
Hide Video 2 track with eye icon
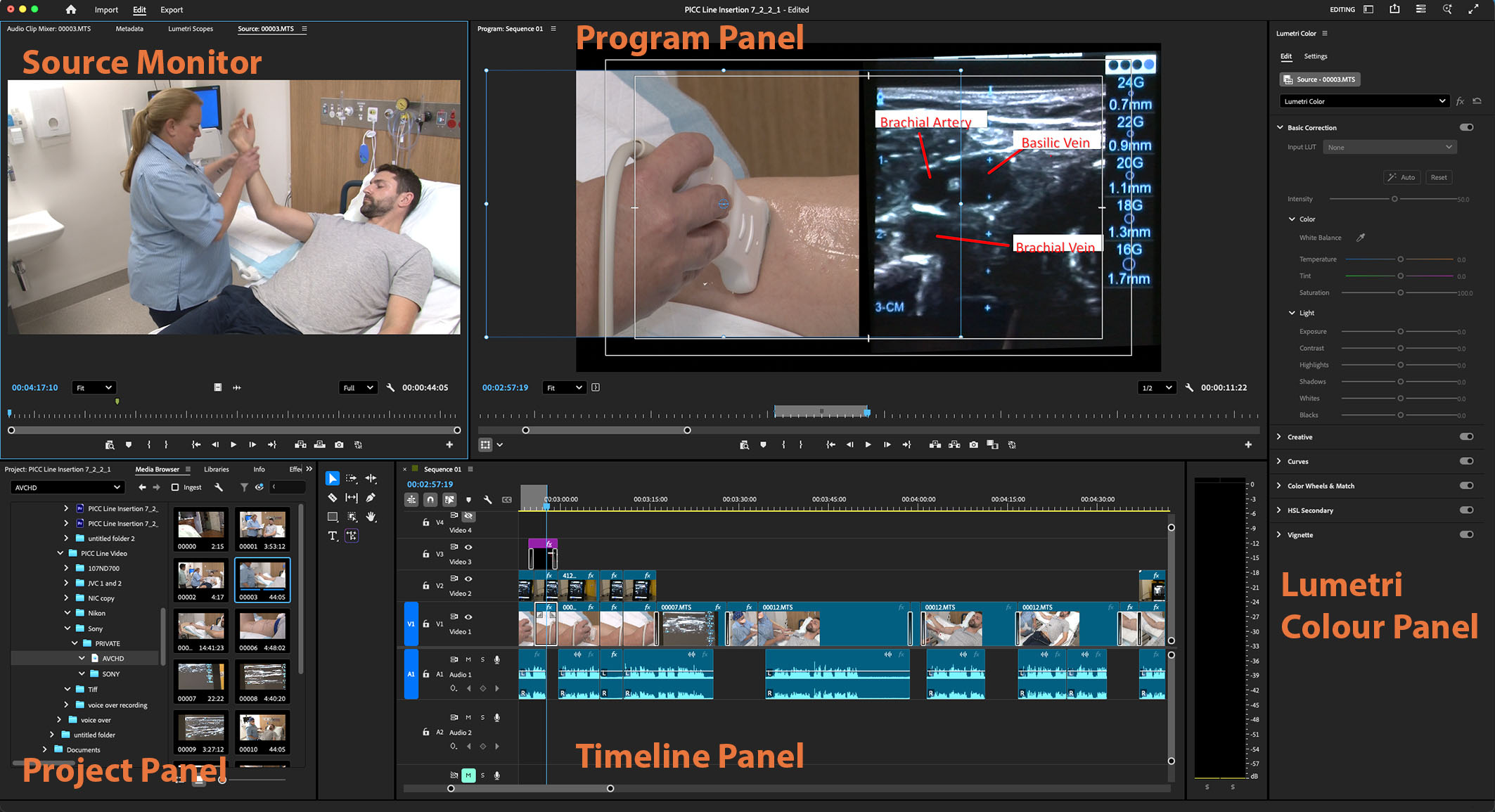point(468,579)
